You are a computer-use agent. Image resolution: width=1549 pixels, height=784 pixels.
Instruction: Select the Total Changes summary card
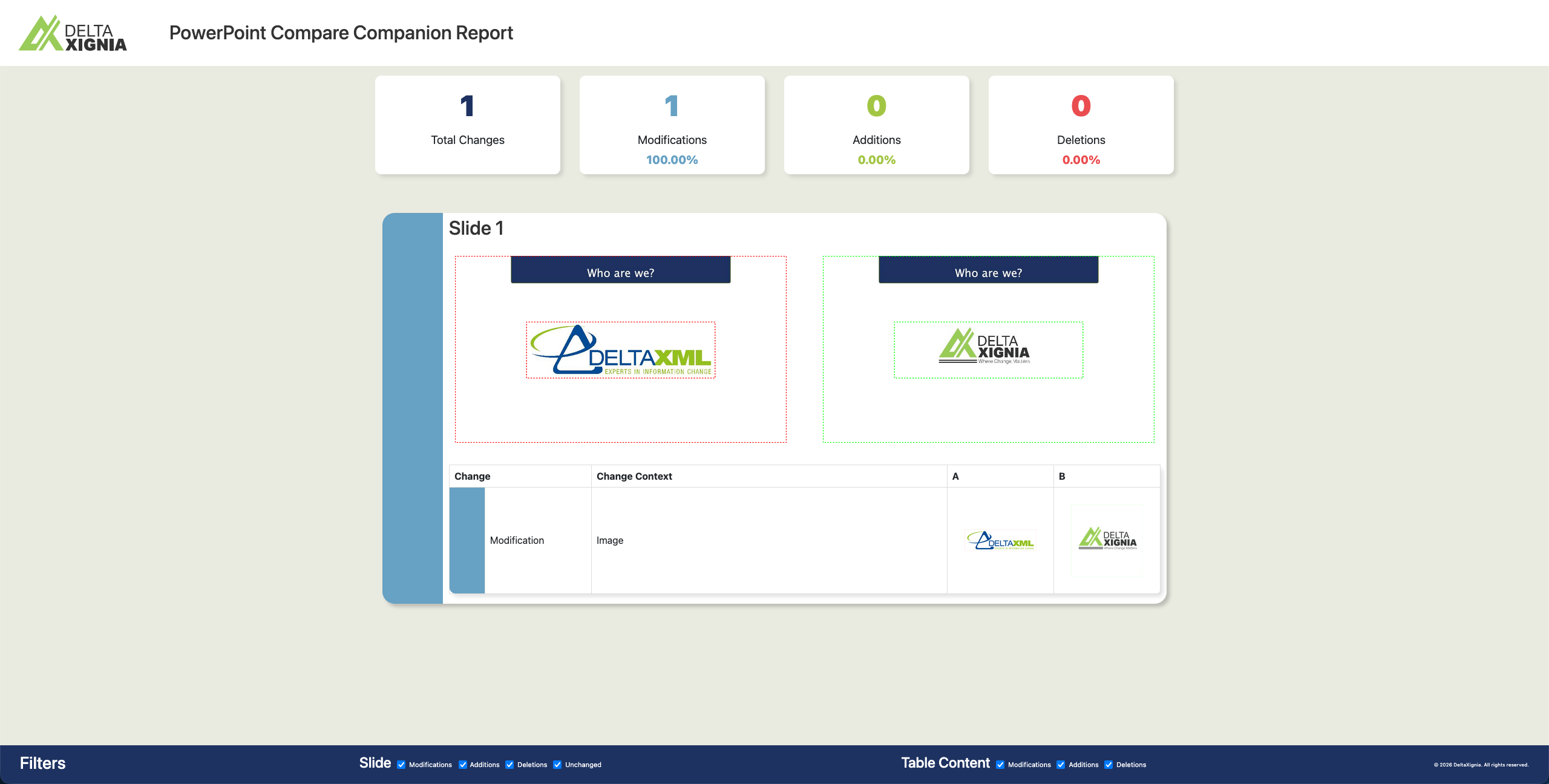coord(468,125)
